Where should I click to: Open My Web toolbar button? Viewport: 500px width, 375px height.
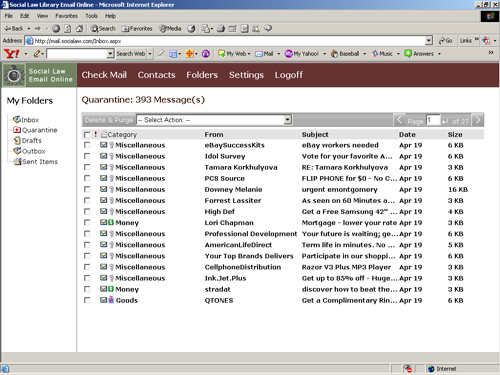pos(232,54)
